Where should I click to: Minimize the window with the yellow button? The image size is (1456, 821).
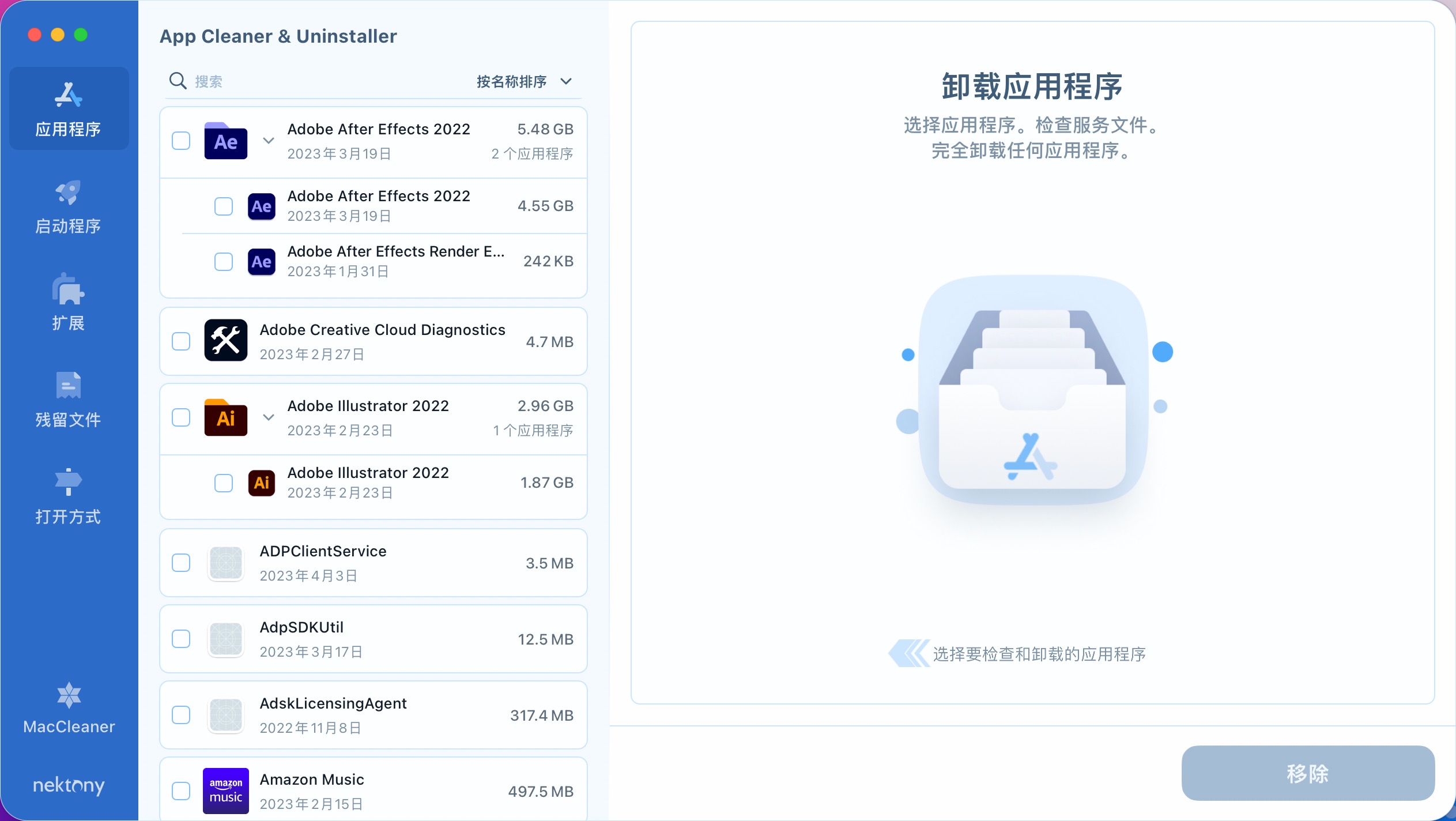tap(58, 35)
